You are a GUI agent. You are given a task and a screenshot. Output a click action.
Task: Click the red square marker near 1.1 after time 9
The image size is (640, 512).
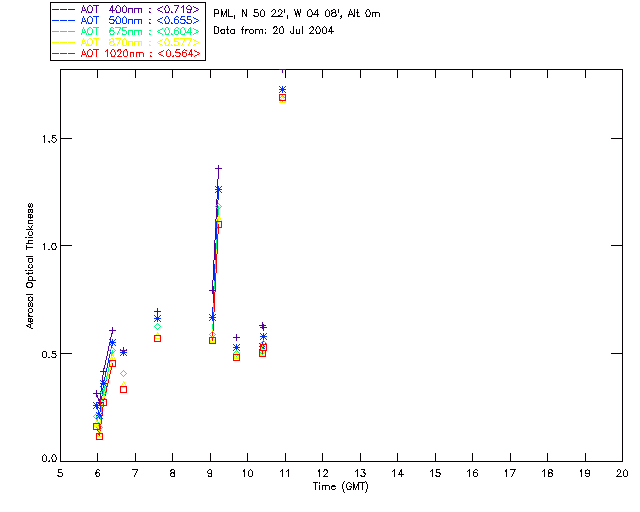pyautogui.click(x=218, y=225)
